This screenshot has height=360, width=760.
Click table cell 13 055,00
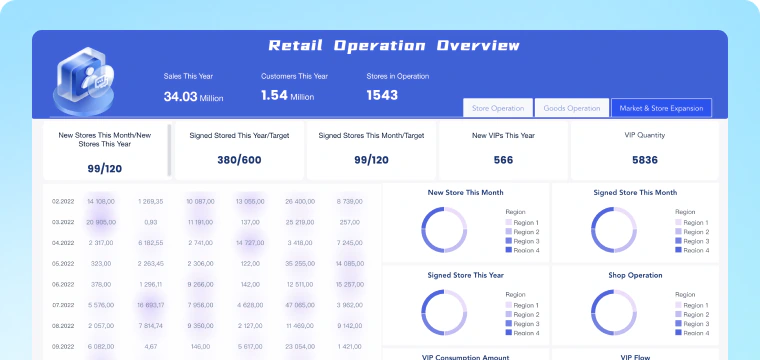coord(250,201)
